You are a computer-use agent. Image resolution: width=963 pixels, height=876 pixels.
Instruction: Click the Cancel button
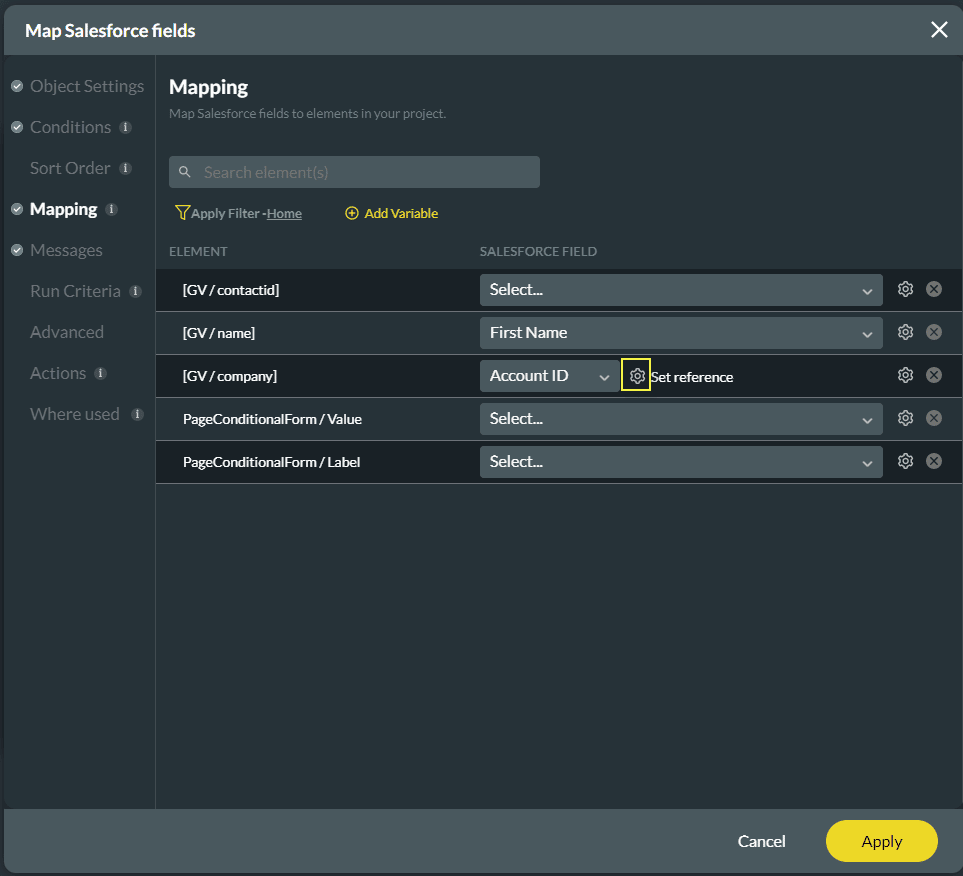(x=761, y=841)
